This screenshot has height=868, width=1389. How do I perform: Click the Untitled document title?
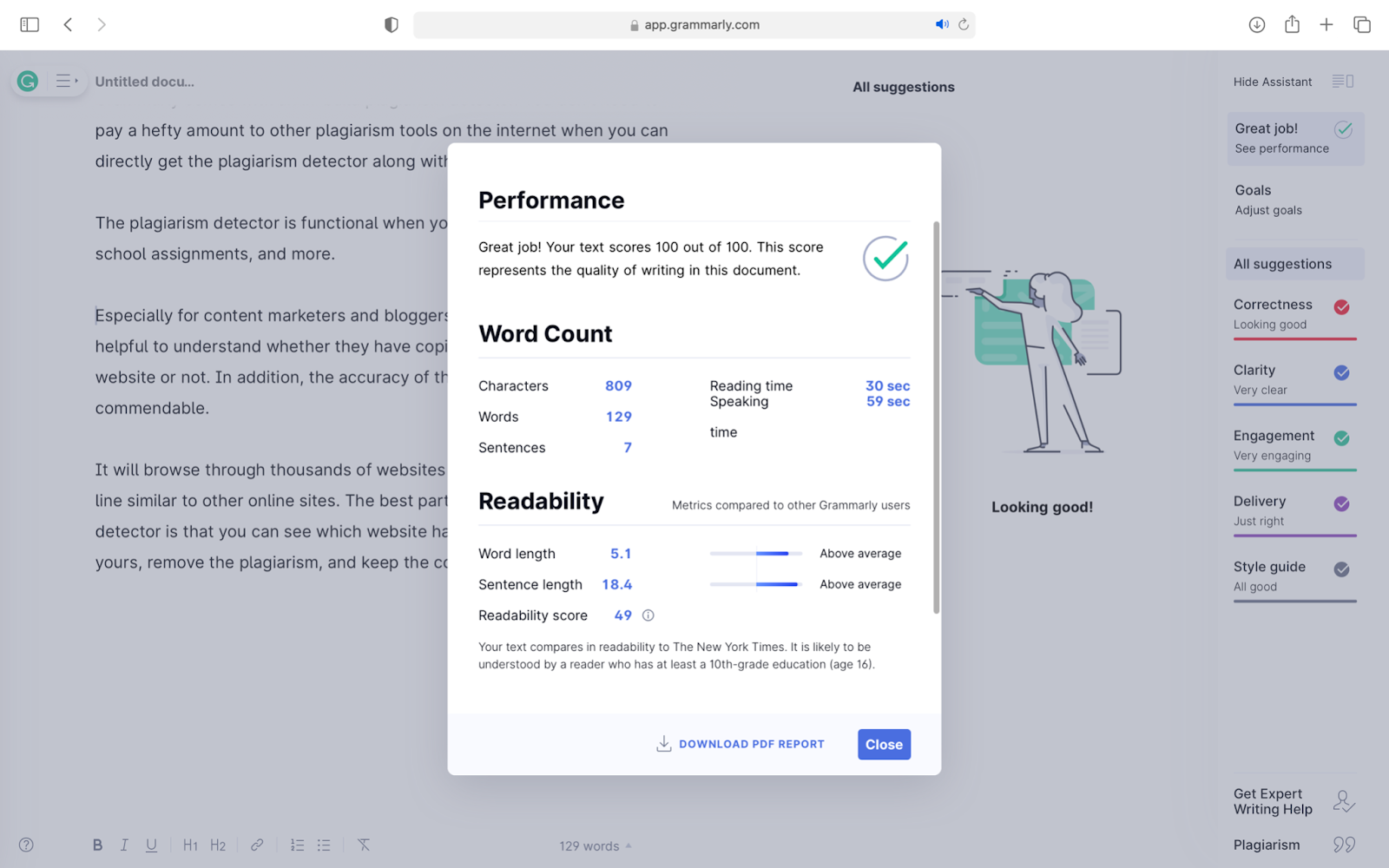pos(145,82)
